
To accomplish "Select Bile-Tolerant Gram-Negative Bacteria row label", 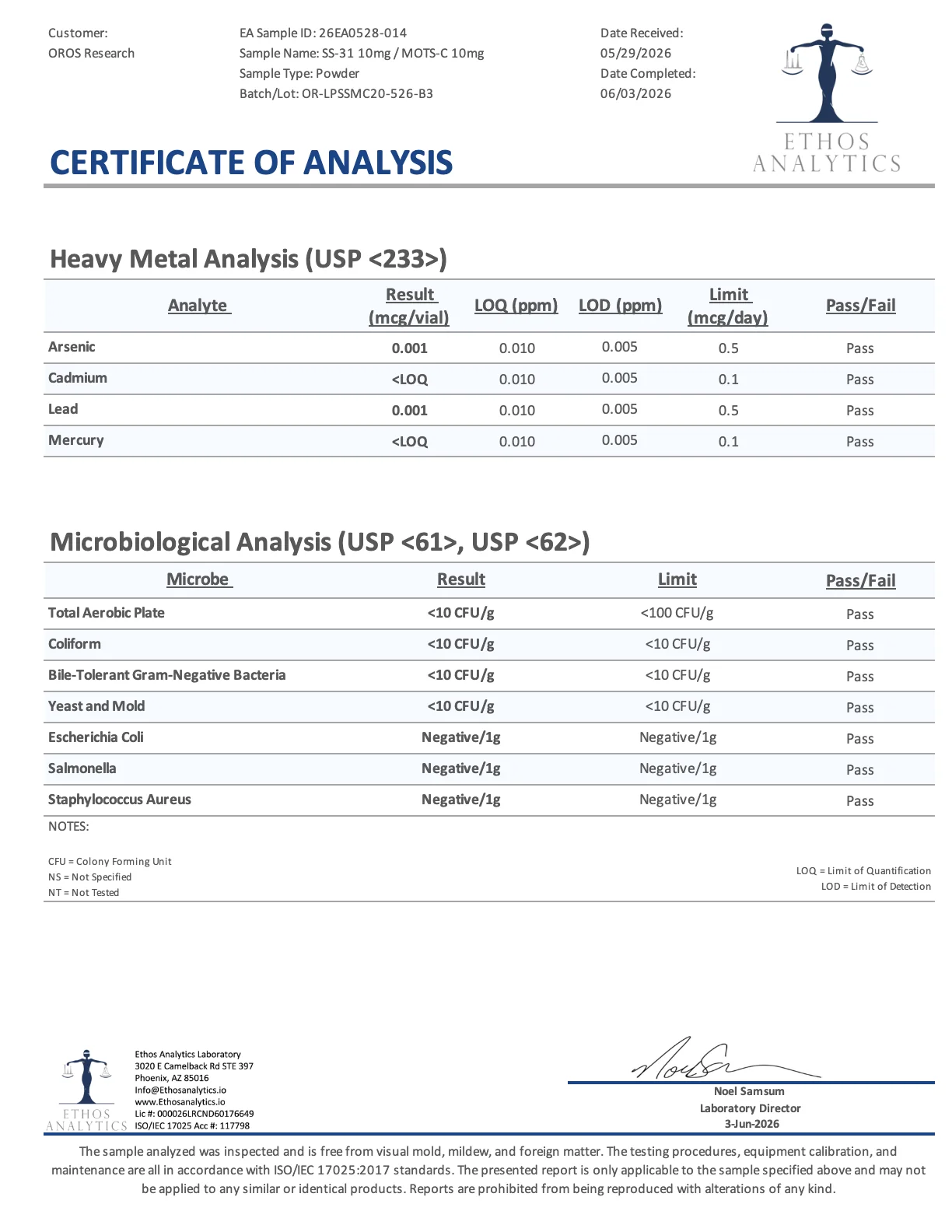I will pyautogui.click(x=167, y=675).
